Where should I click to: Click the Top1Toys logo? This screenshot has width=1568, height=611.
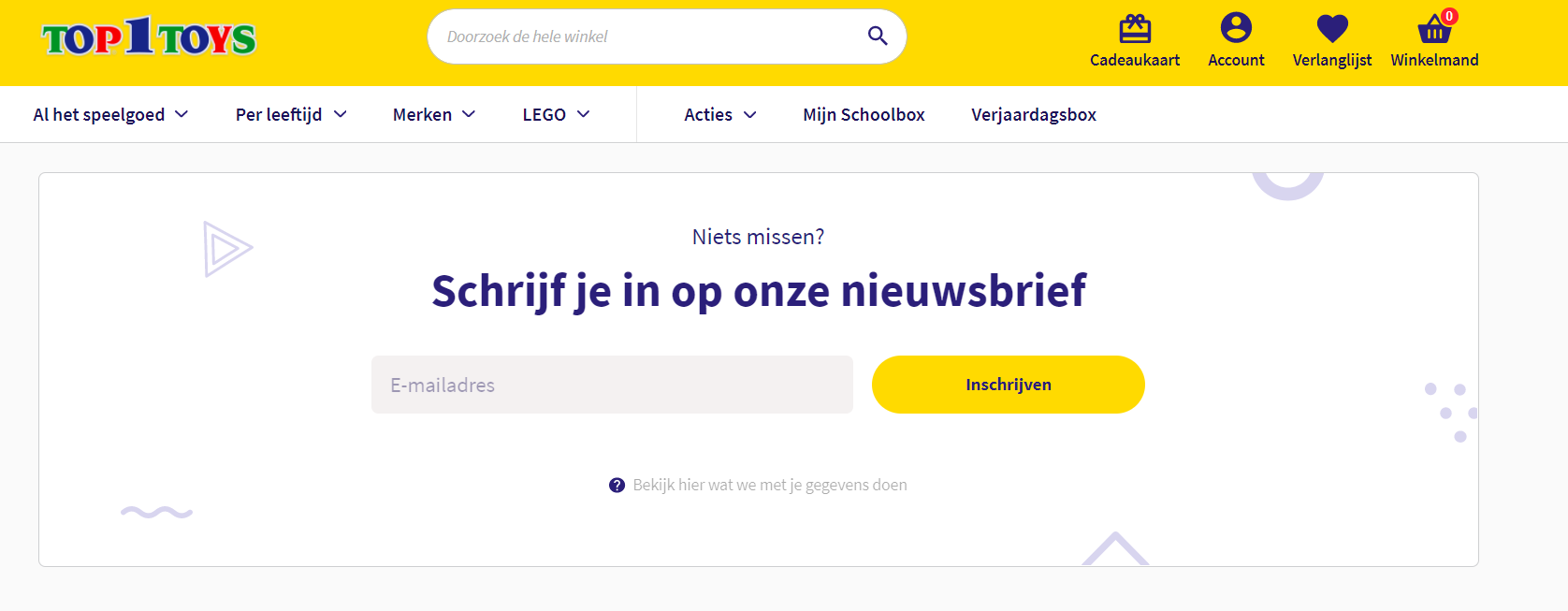(x=149, y=37)
